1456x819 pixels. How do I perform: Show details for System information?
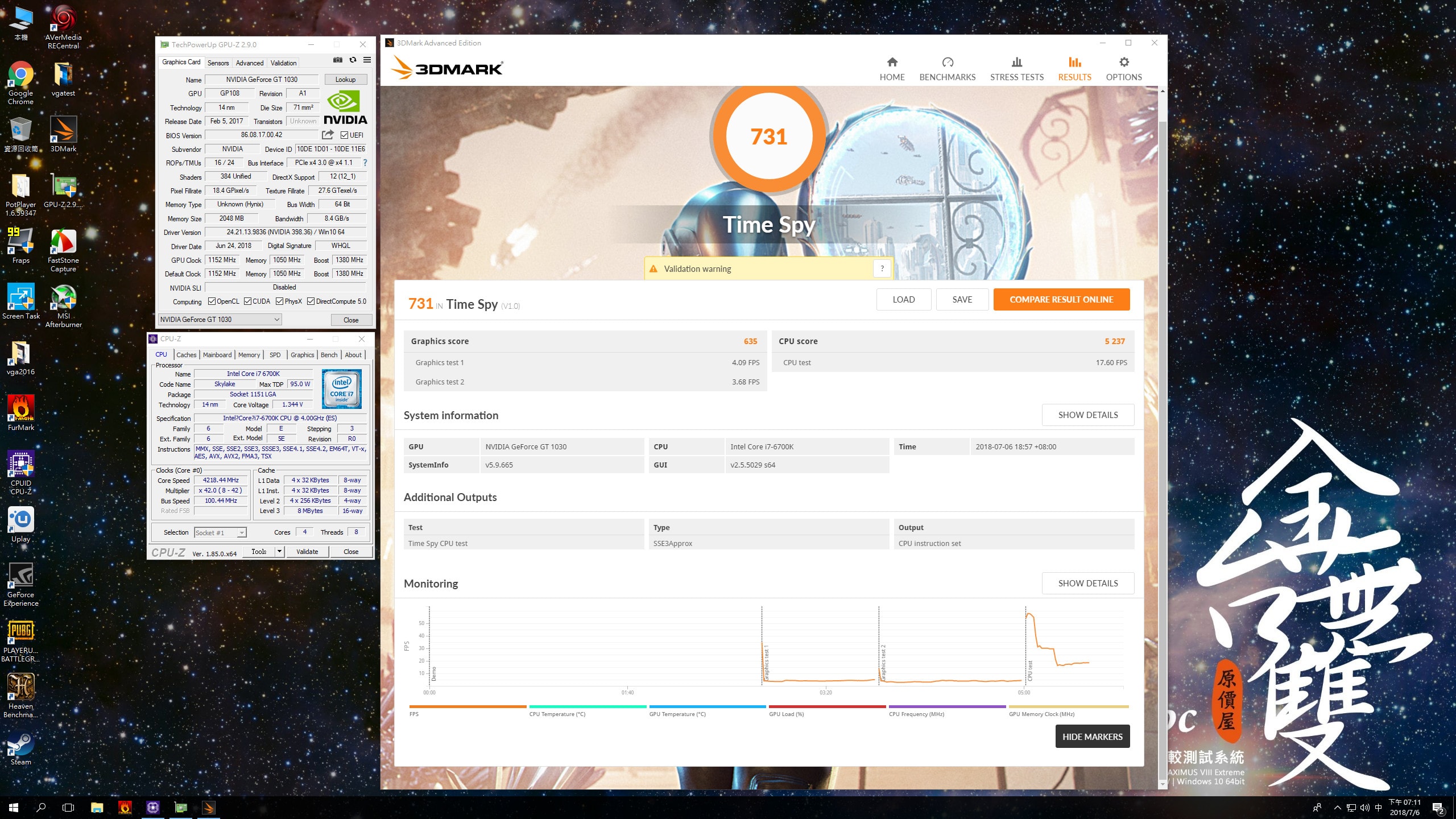(1087, 415)
